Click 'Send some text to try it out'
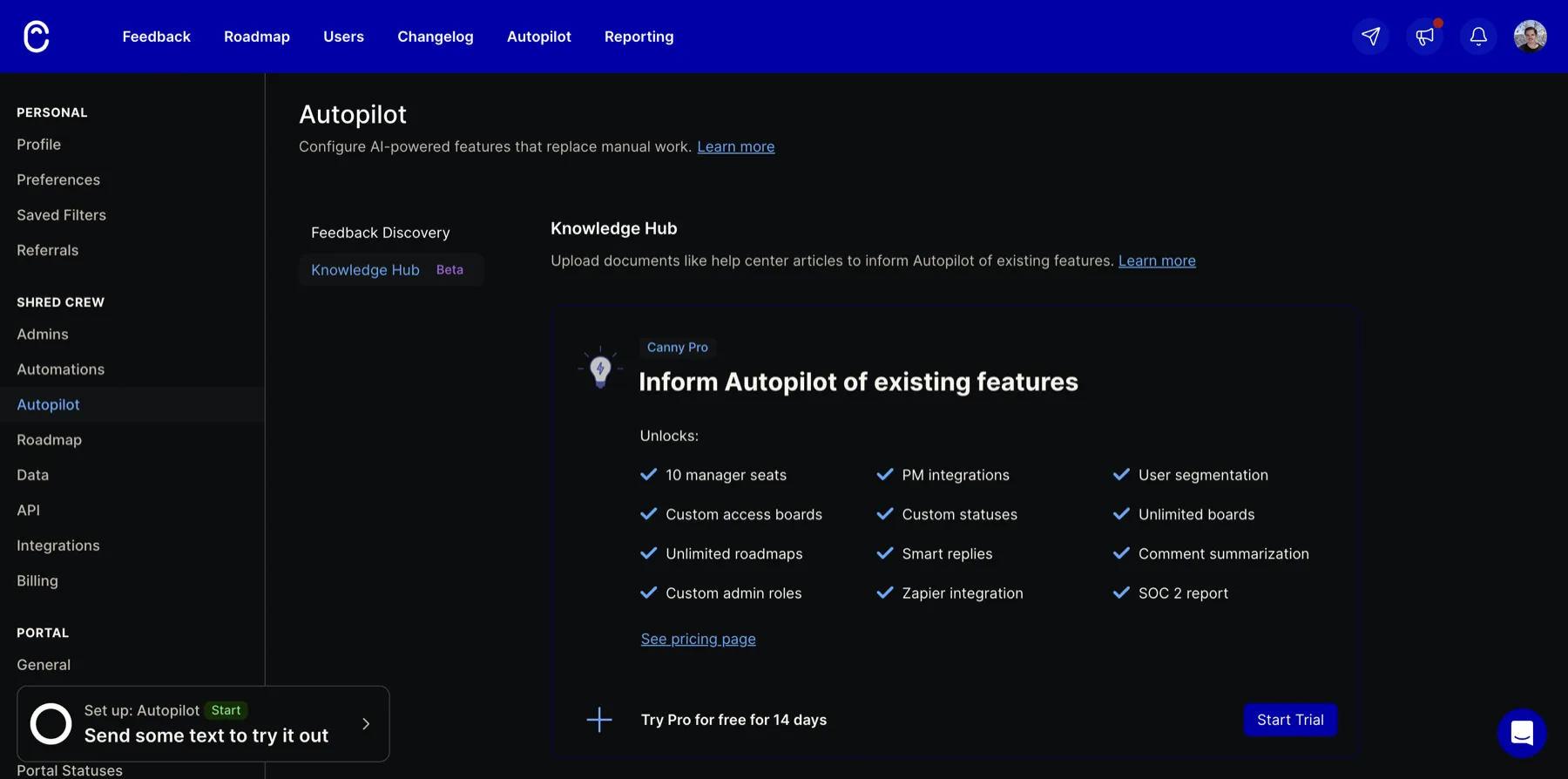The image size is (1568, 779). coord(206,735)
